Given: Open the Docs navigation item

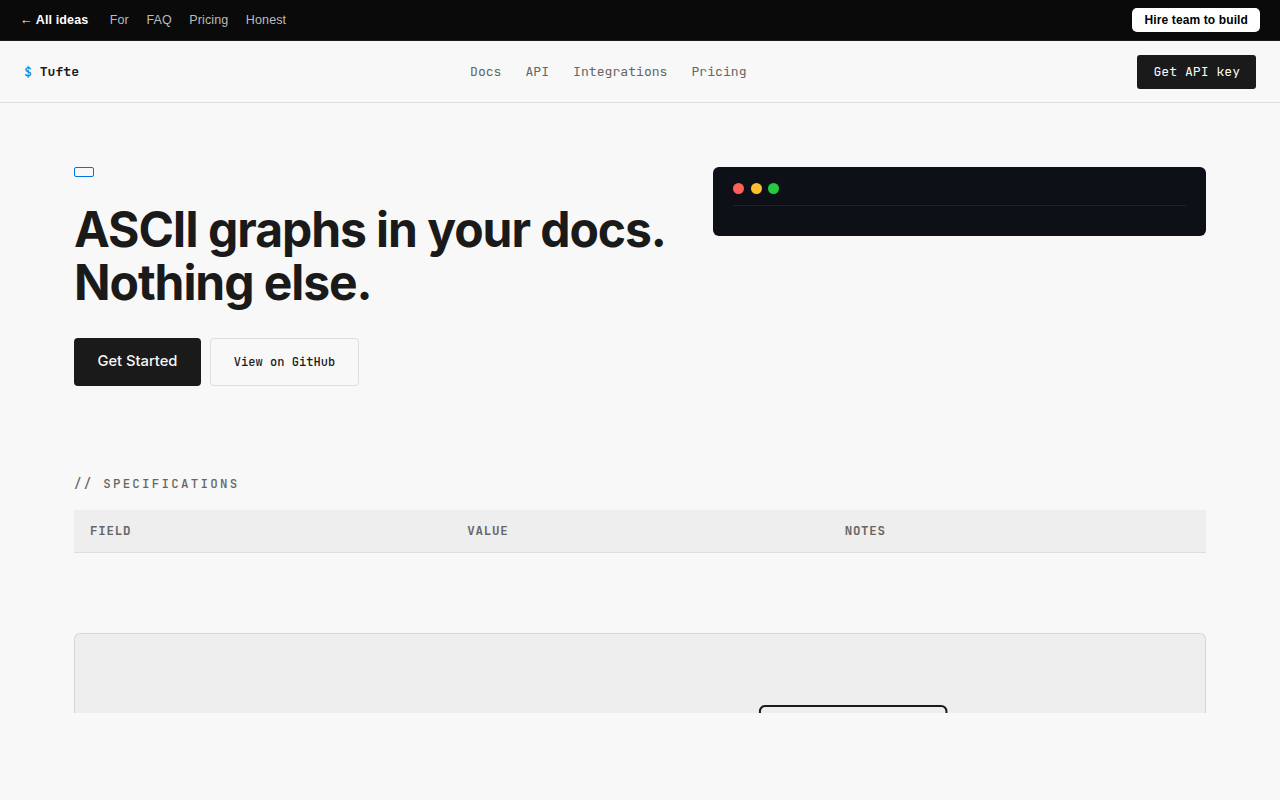Looking at the screenshot, I should click(x=486, y=72).
